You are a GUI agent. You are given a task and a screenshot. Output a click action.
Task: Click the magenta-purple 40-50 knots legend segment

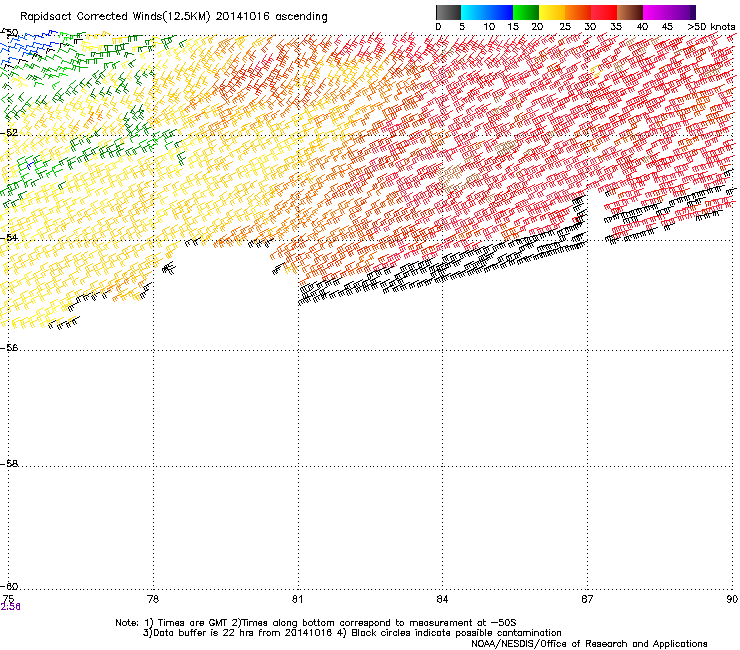click(x=669, y=12)
